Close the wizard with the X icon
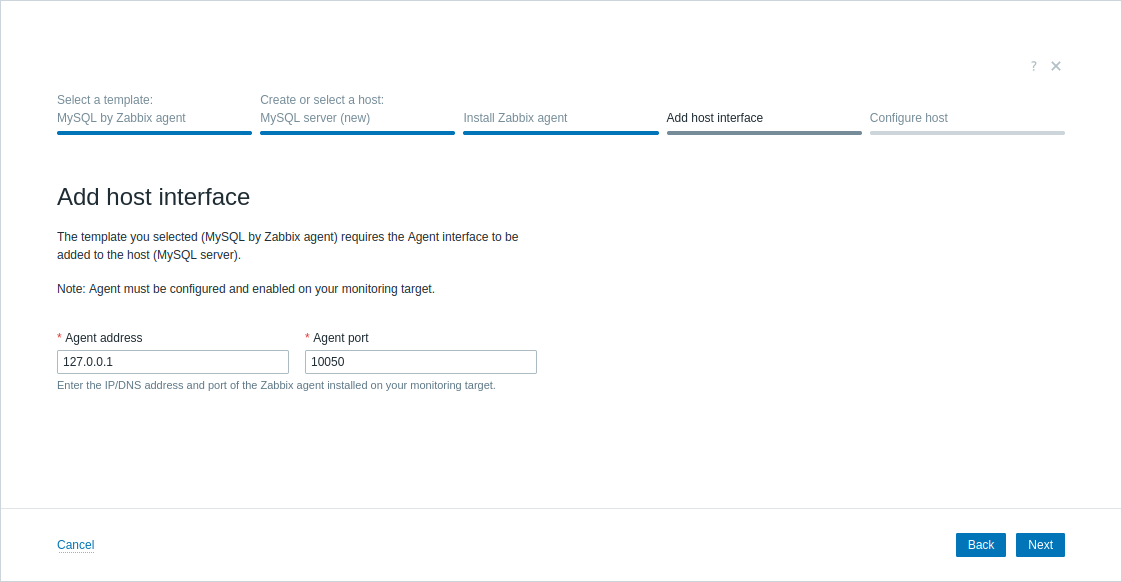This screenshot has width=1122, height=582. pos(1055,66)
